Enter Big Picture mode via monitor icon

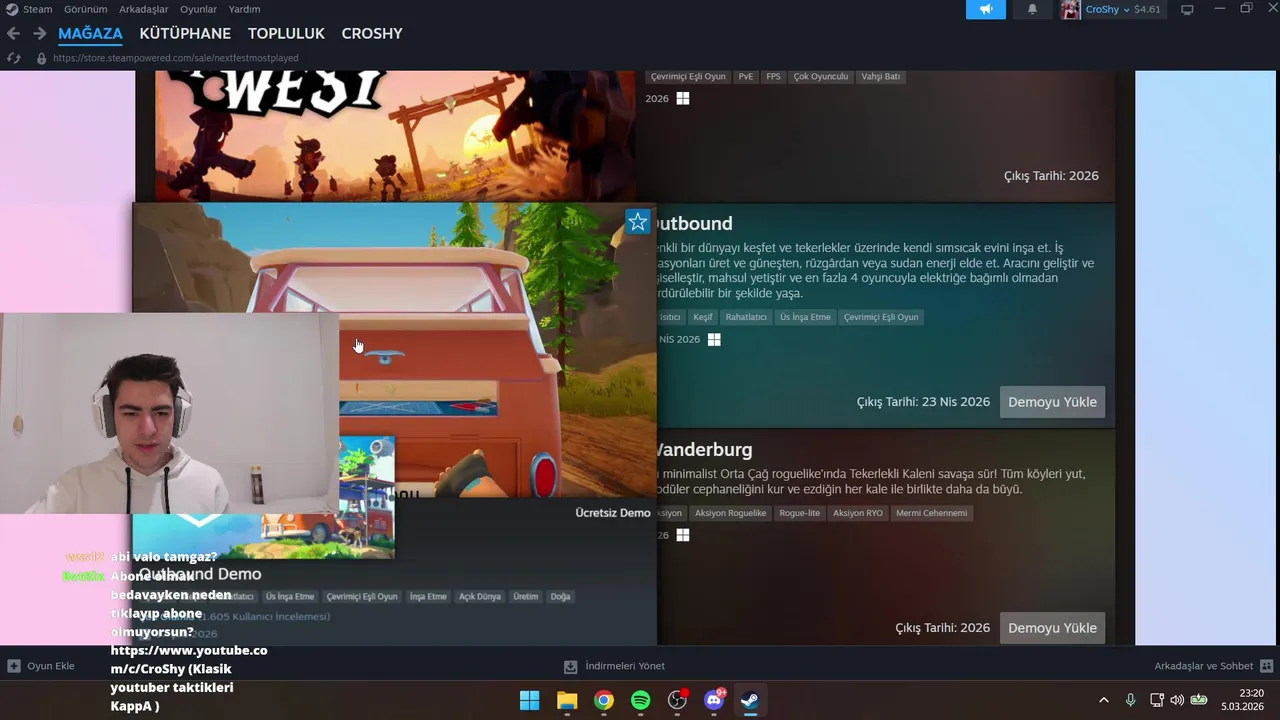[1187, 9]
